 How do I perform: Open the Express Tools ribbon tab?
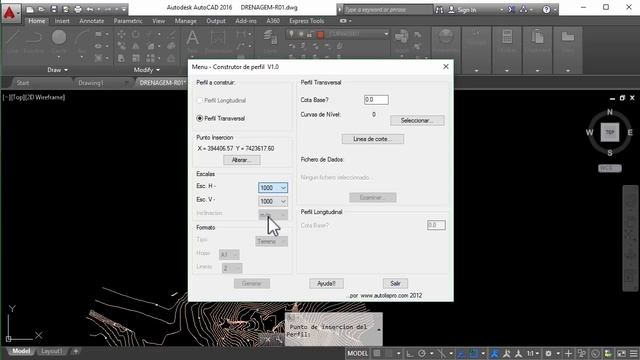tap(307, 21)
